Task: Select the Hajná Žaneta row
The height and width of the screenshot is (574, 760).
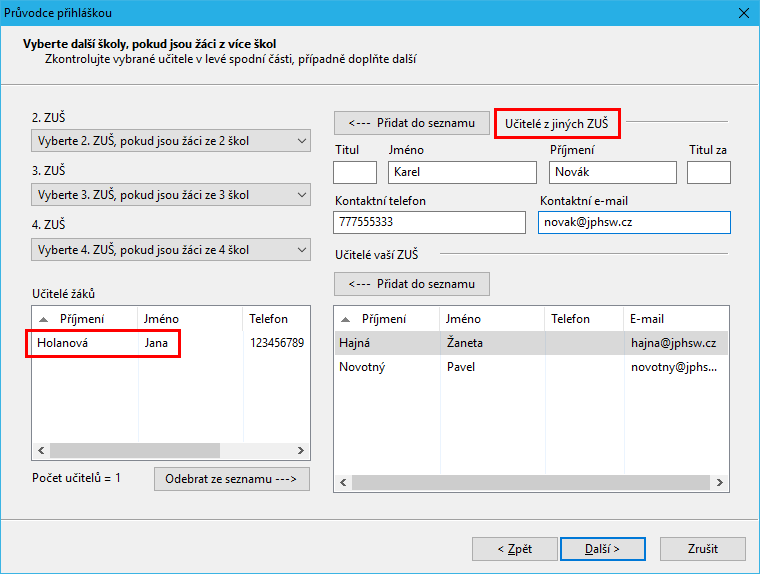Action: tap(530, 343)
